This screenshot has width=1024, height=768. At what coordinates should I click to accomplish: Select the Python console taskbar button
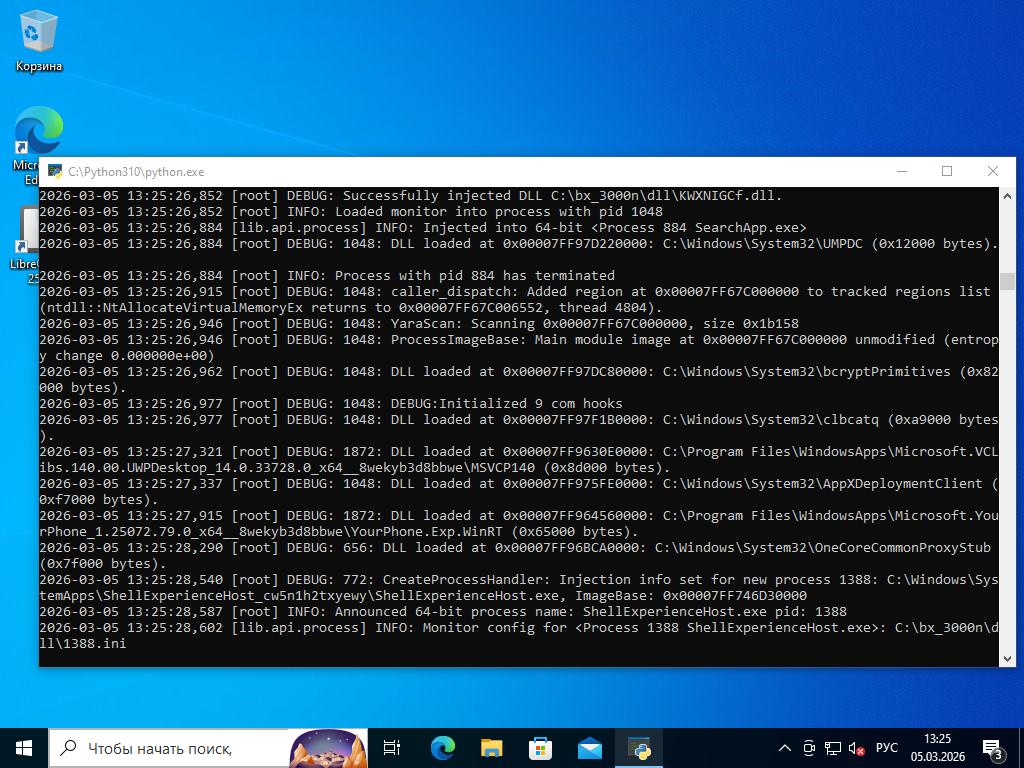point(638,748)
